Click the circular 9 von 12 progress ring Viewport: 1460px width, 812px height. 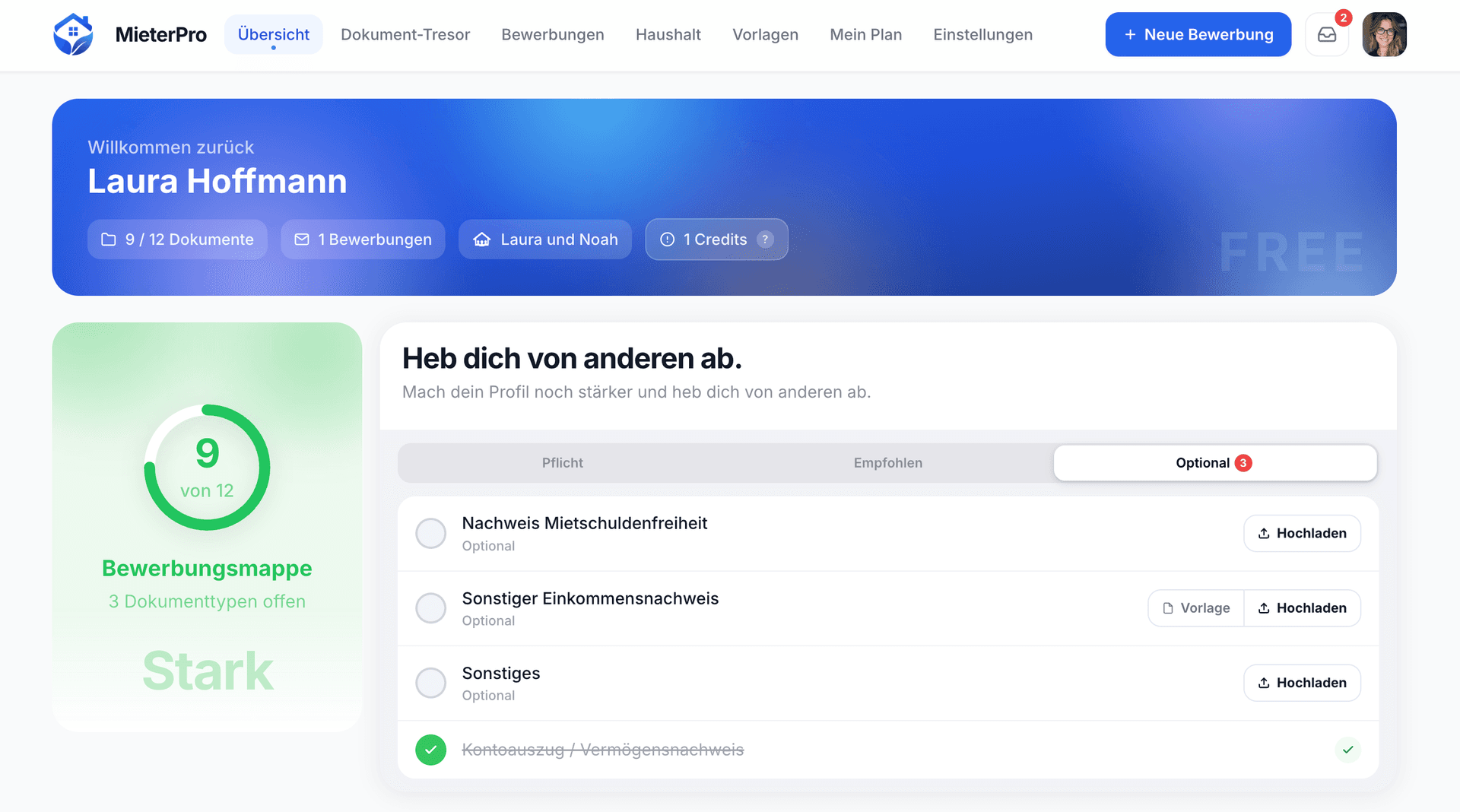207,468
